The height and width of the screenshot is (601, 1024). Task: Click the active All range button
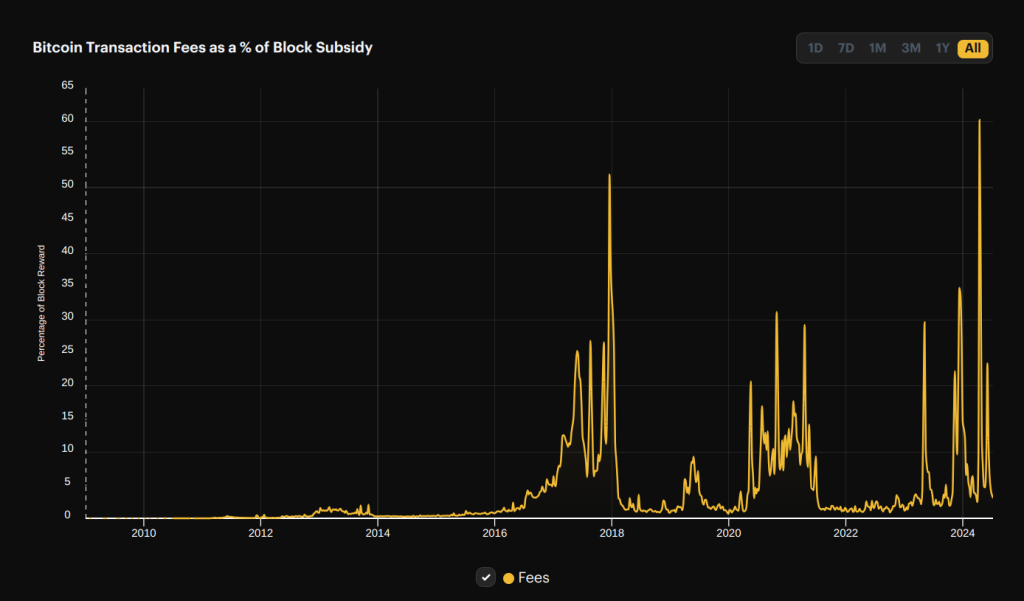973,48
